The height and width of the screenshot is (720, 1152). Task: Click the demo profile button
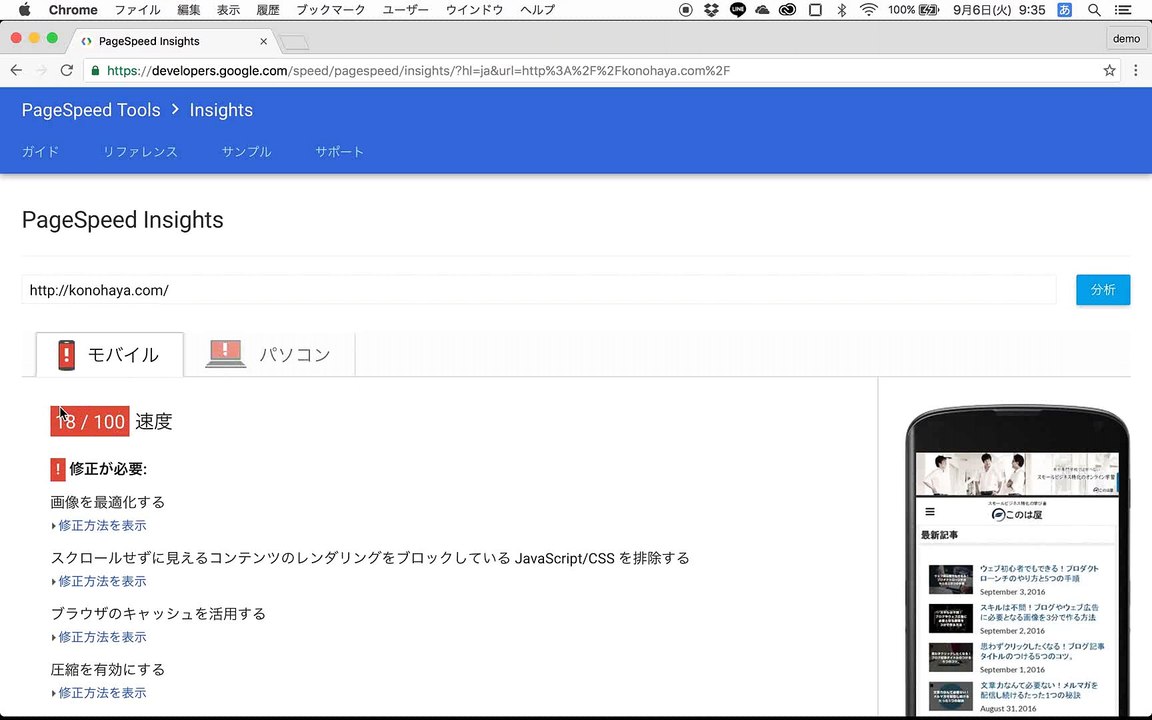[1126, 39]
